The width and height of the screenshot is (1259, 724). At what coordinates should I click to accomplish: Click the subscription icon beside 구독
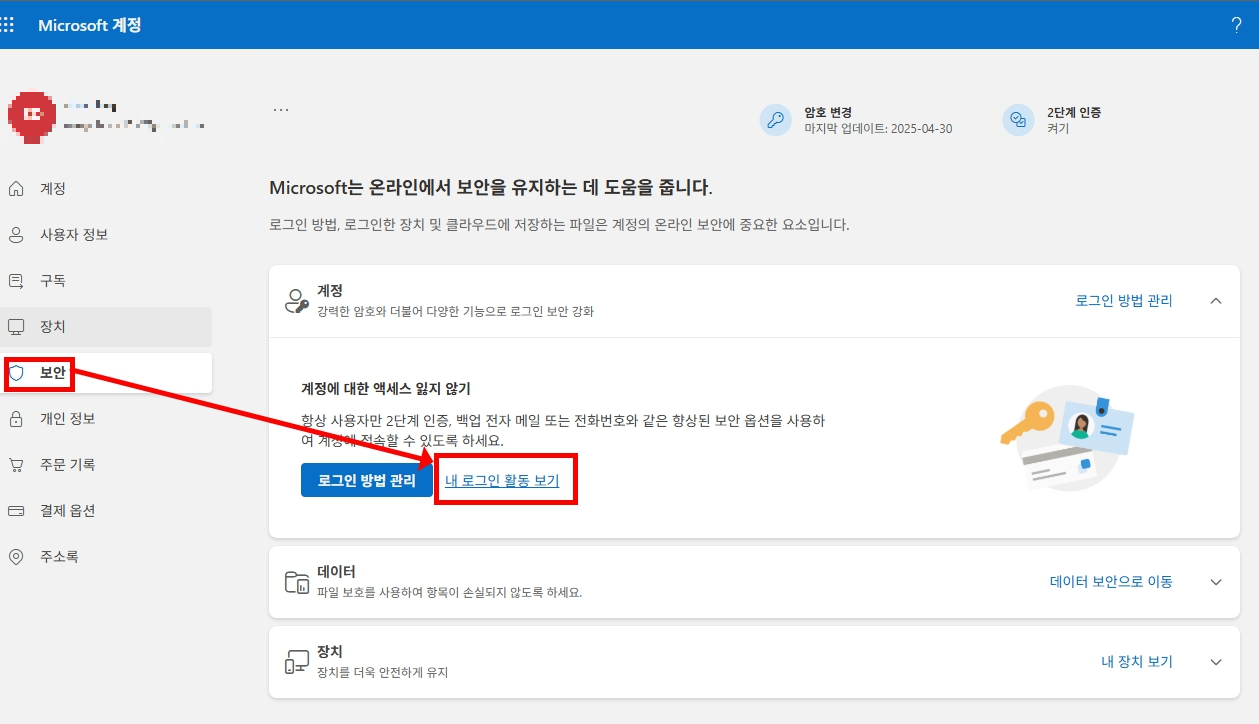coord(16,281)
